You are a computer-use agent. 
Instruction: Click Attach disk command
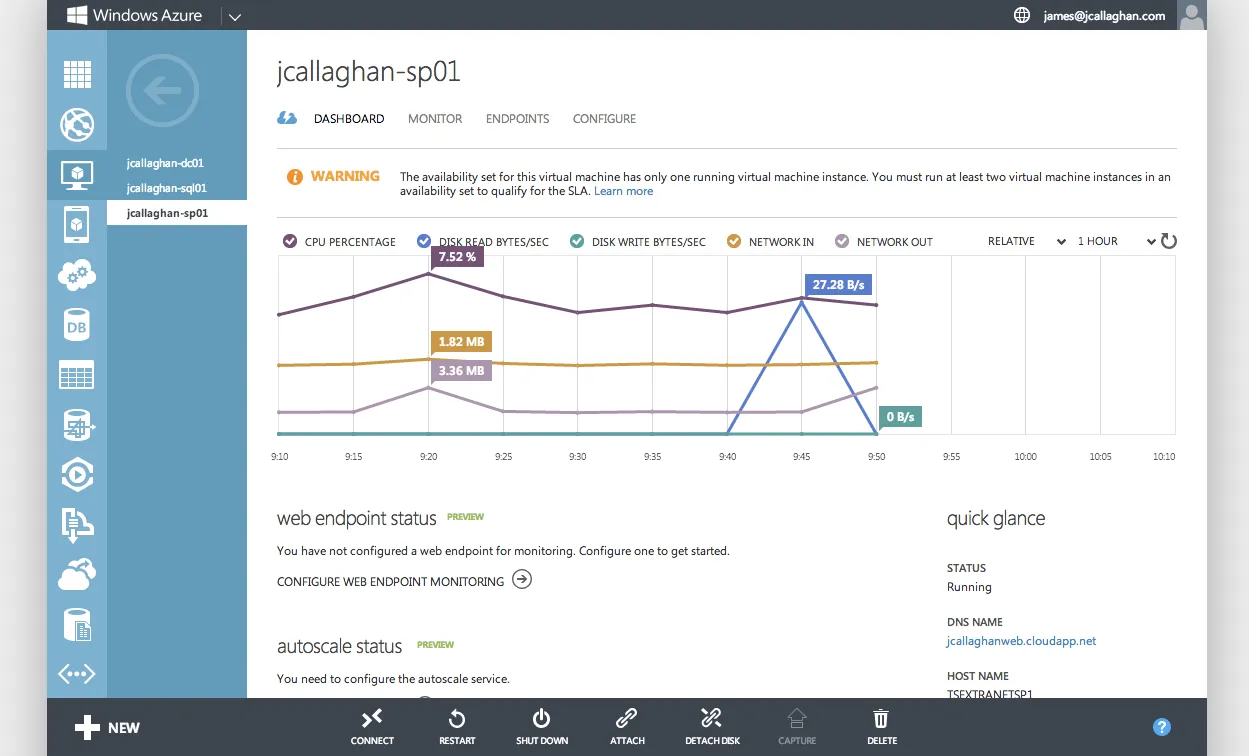click(627, 726)
